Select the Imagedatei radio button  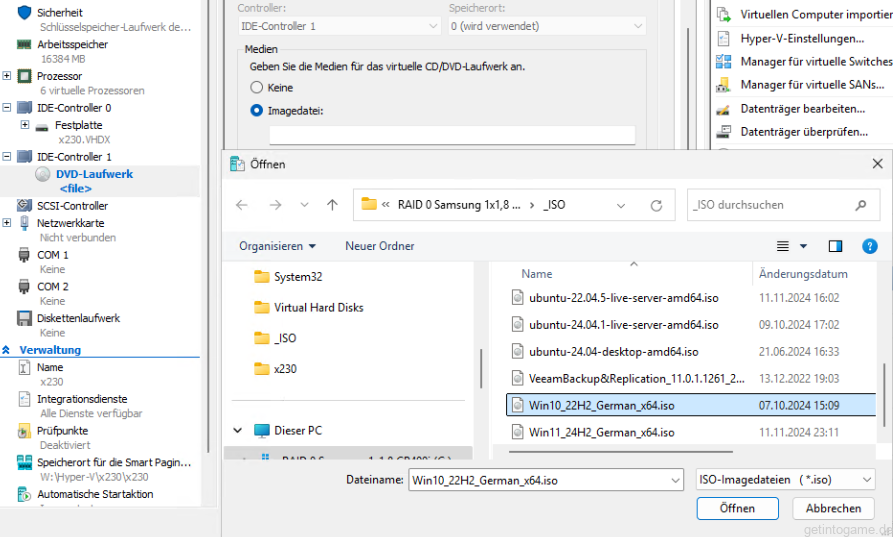coord(257,111)
